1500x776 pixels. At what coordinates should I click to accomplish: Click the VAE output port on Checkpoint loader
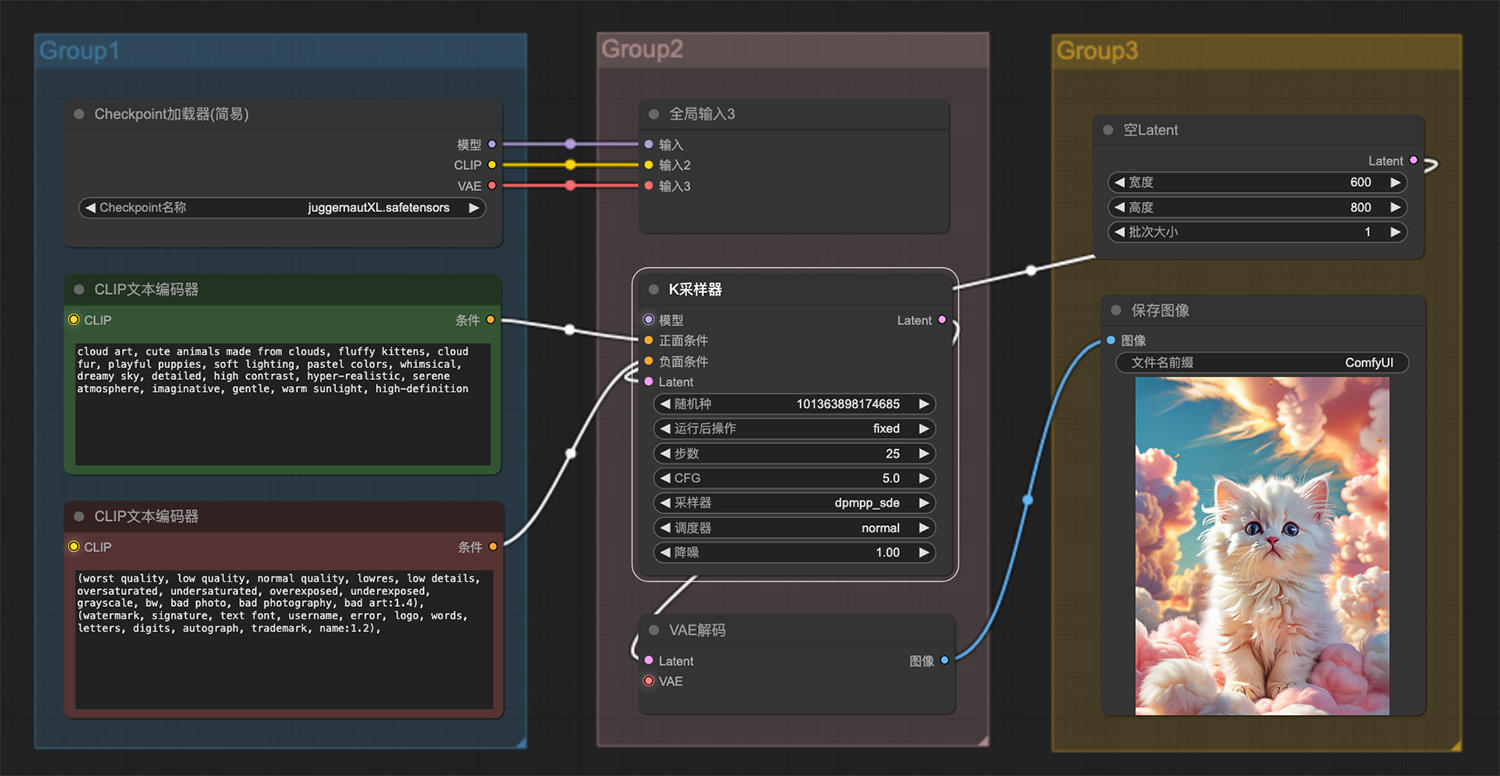tap(492, 186)
